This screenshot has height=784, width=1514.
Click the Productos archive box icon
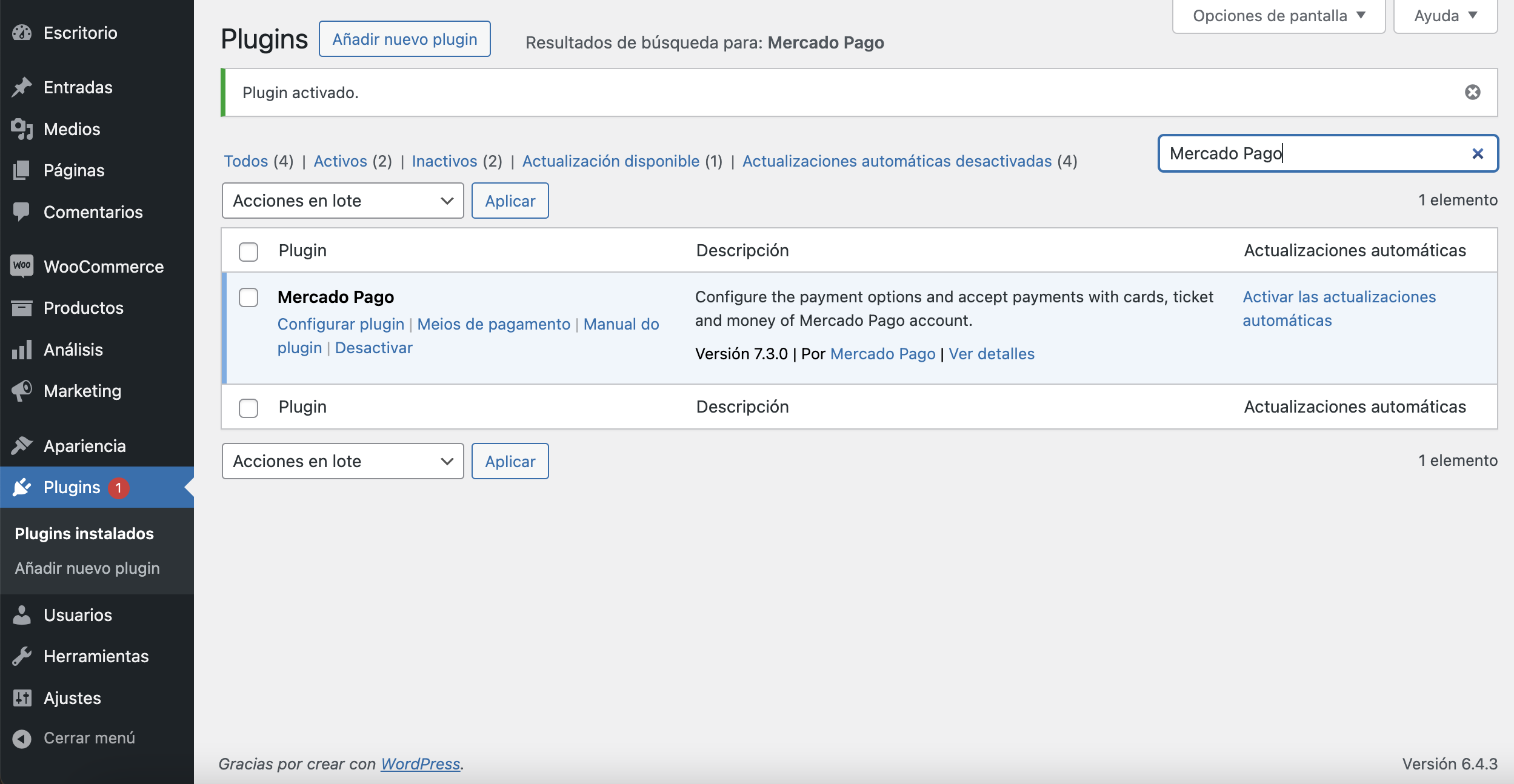click(22, 308)
